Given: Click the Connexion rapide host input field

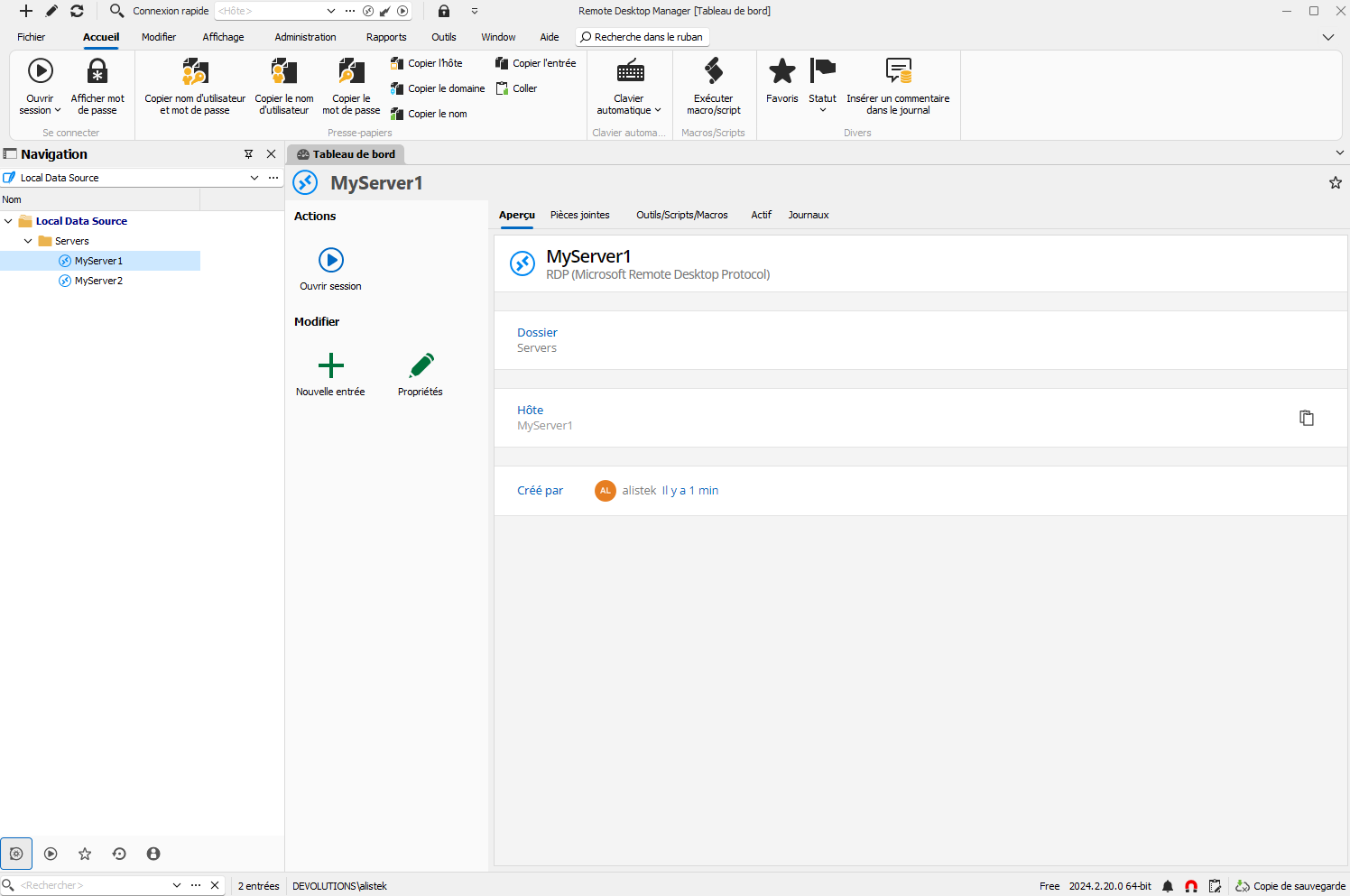Looking at the screenshot, I should [269, 11].
